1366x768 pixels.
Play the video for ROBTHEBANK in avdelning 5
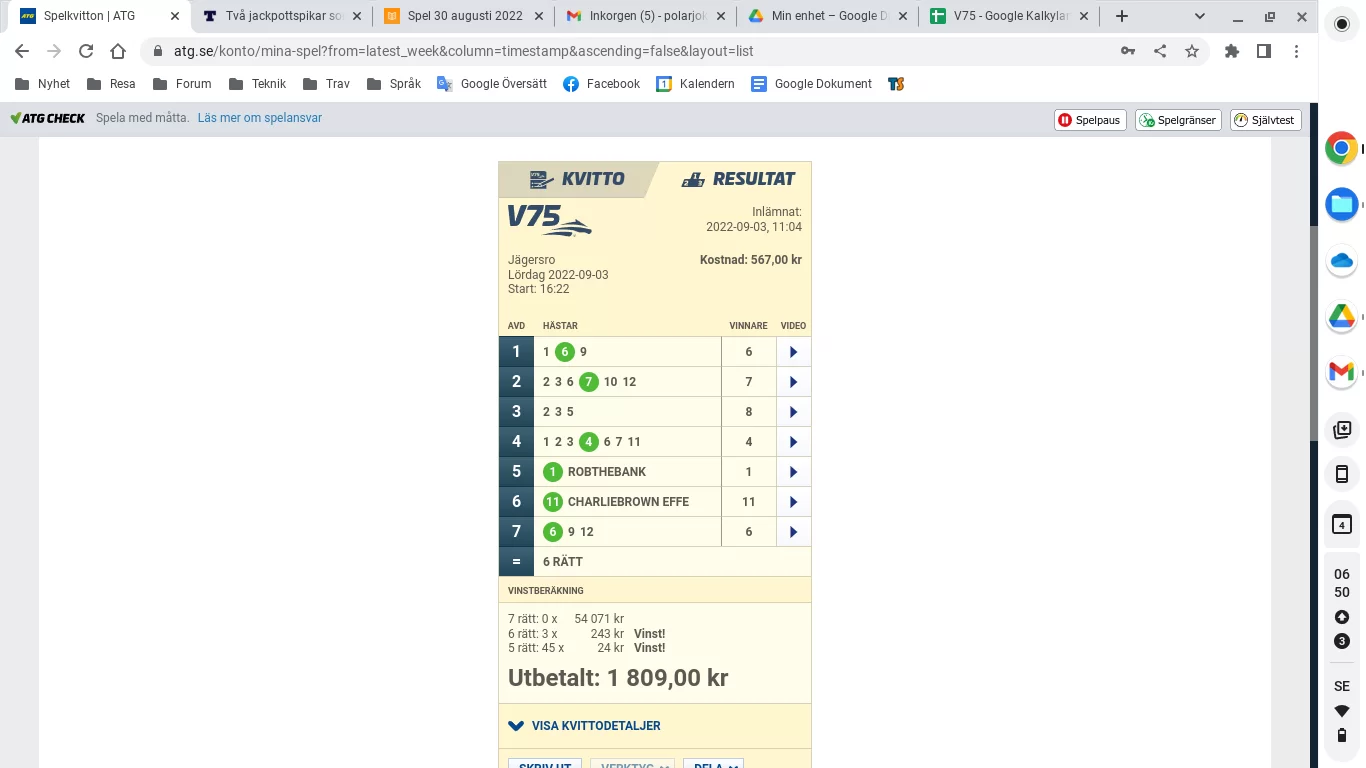point(793,471)
